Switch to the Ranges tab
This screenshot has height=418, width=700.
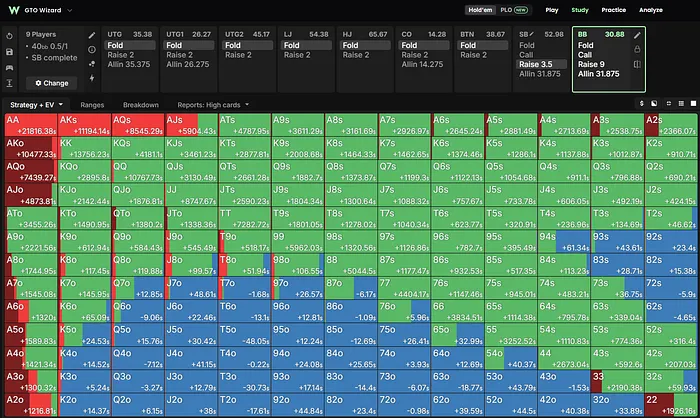coord(92,105)
